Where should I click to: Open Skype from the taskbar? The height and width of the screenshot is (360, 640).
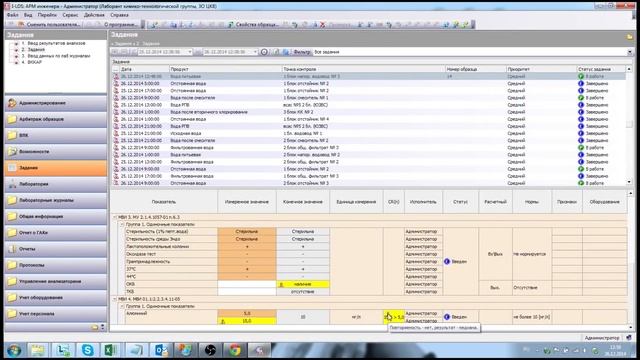coord(87,350)
